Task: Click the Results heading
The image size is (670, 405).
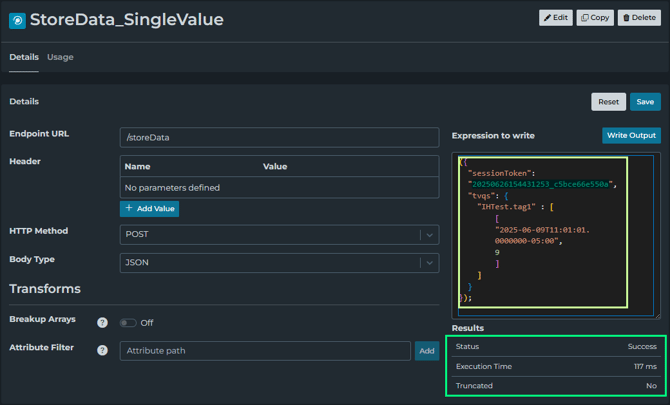Action: tap(468, 328)
